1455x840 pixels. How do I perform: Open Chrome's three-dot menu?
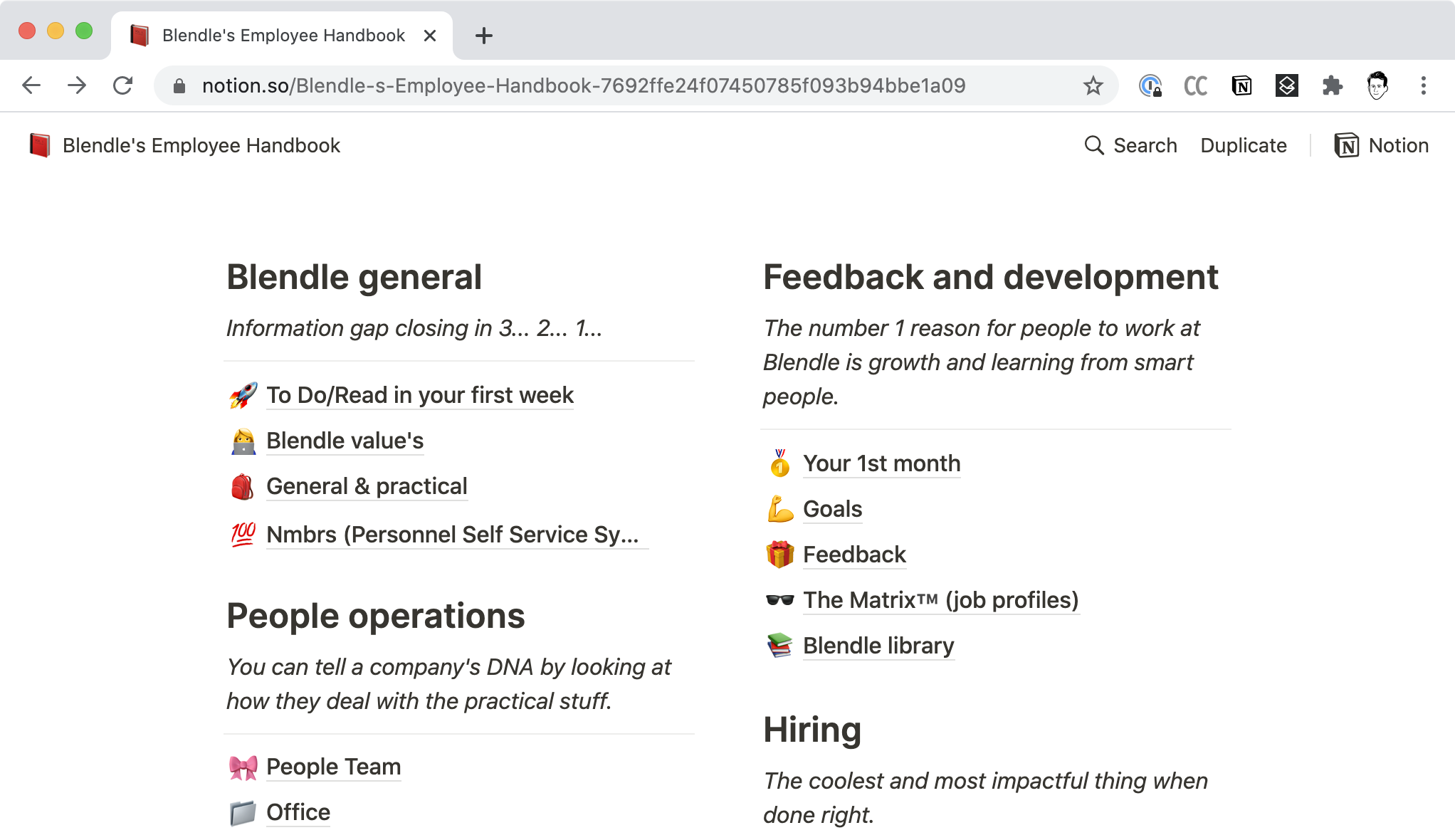click(x=1423, y=86)
